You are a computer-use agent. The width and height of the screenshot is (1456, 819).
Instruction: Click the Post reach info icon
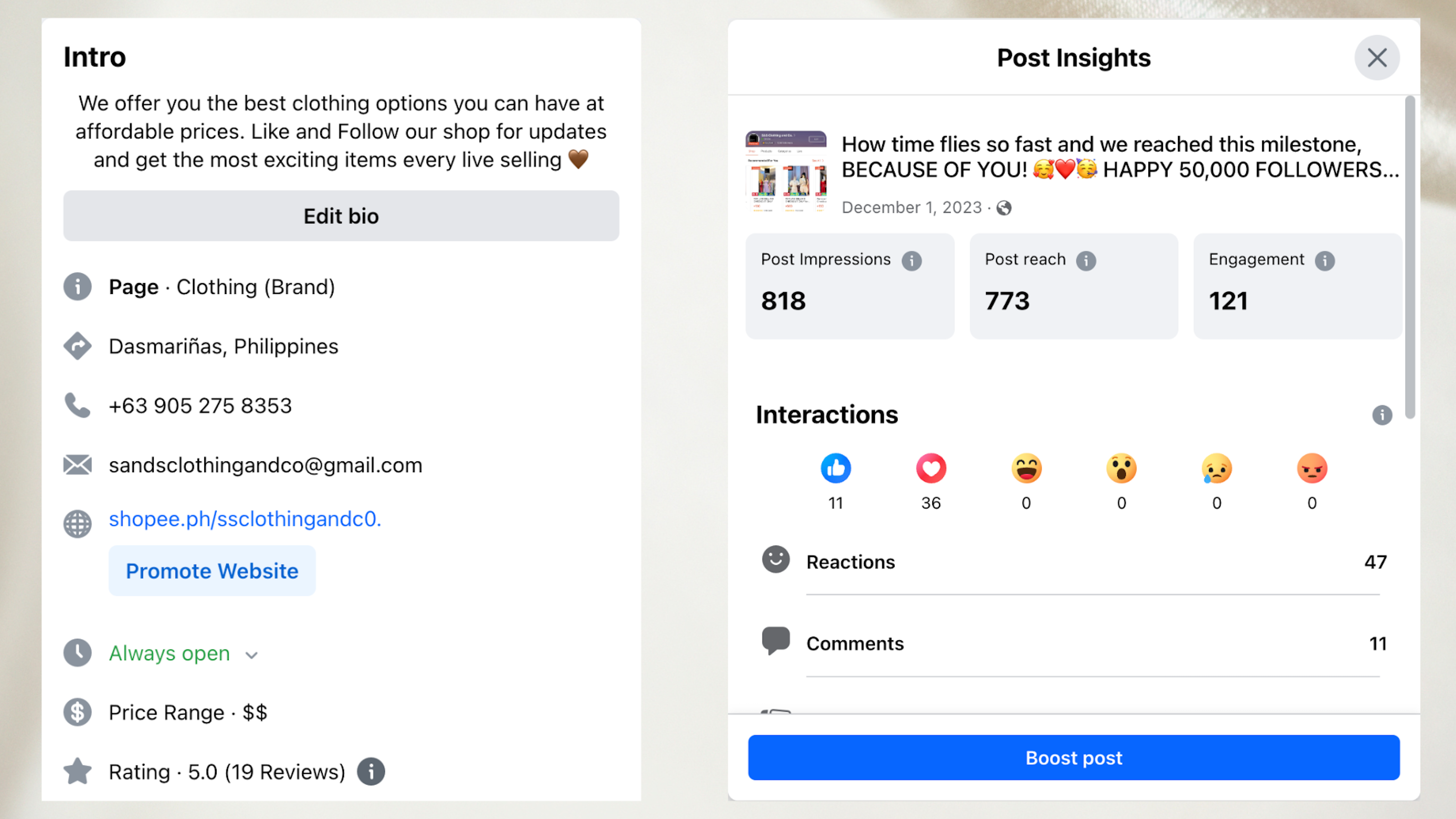1085,261
